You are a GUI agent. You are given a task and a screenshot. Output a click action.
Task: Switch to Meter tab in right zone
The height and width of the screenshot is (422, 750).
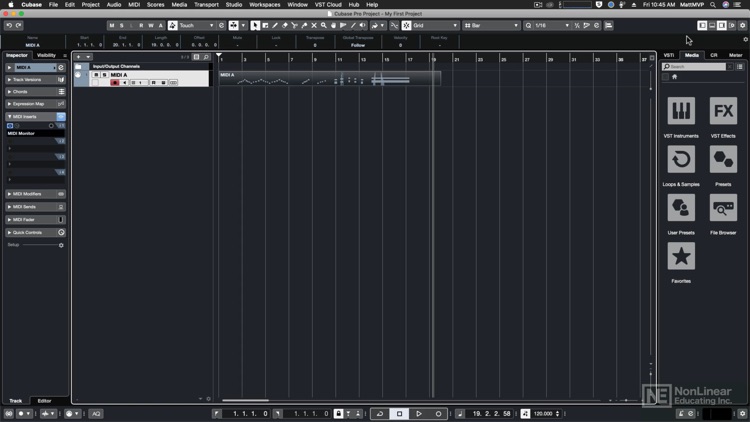(x=735, y=55)
